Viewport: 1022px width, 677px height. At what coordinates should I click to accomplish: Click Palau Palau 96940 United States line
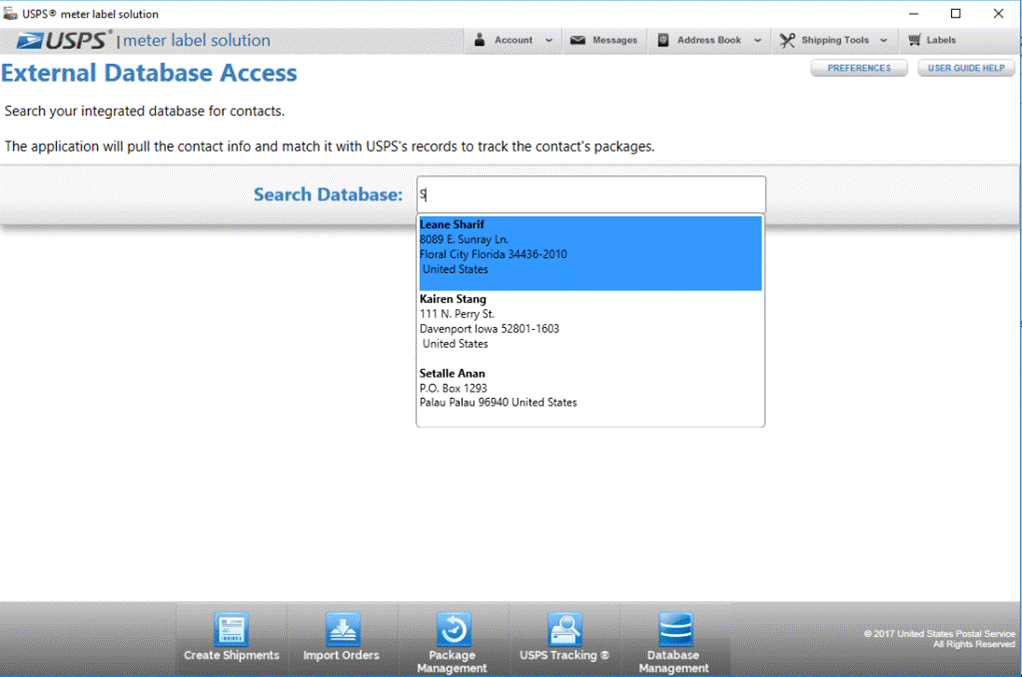pos(498,402)
